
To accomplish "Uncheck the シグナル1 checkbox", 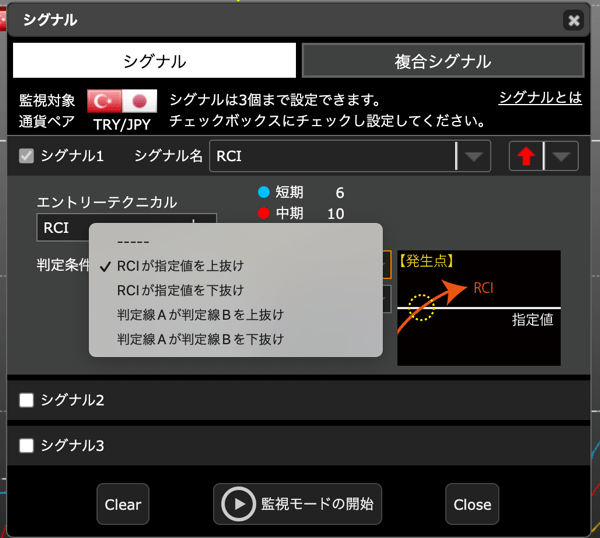I will click(26, 156).
